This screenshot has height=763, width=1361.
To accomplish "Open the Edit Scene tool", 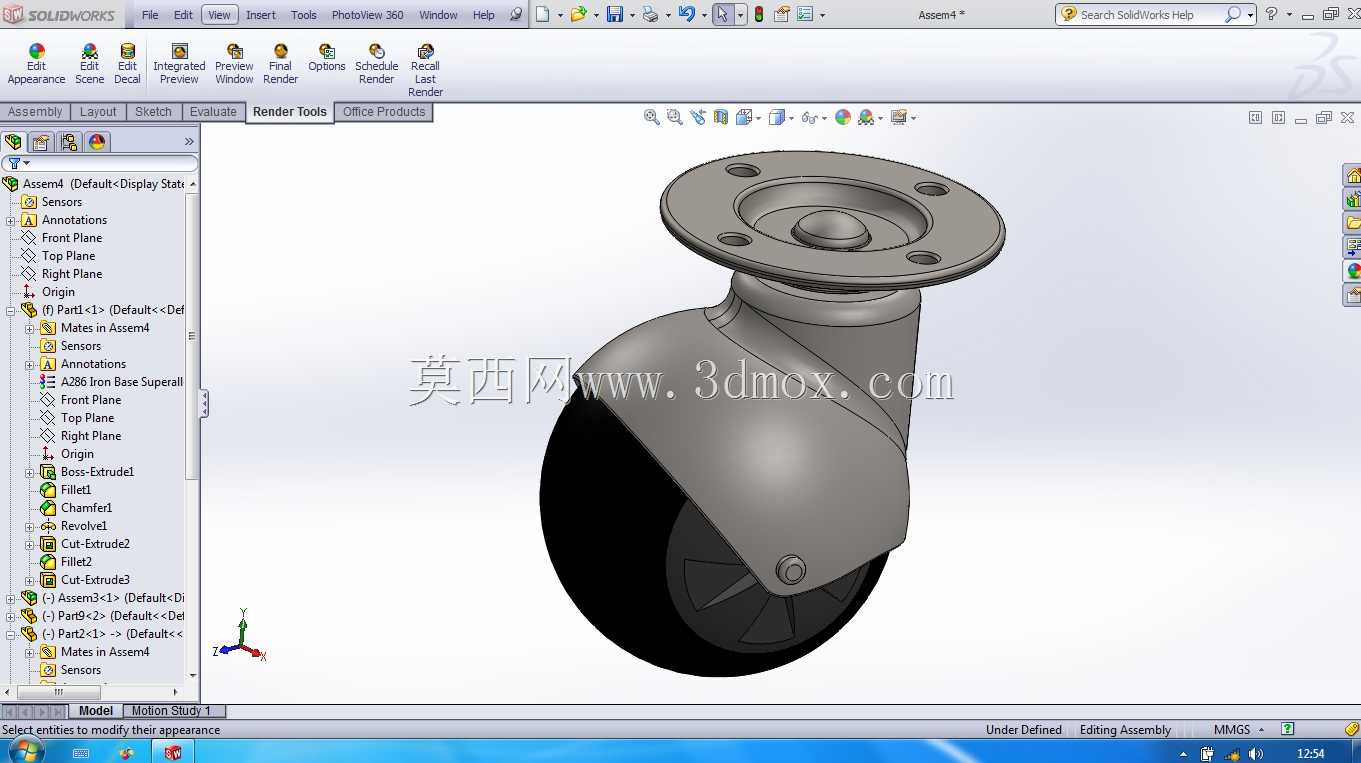I will pos(89,64).
